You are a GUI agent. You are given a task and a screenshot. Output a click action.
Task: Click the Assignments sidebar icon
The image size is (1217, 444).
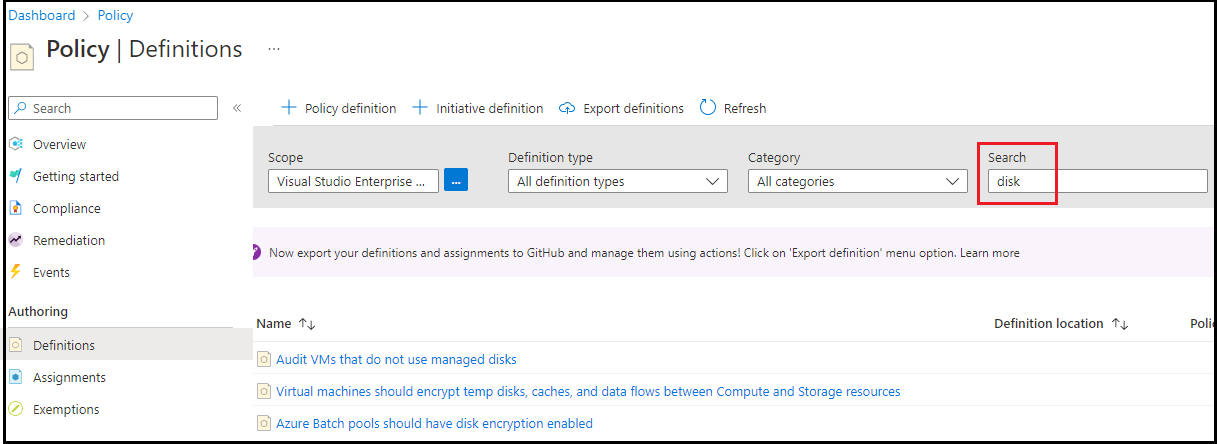[x=15, y=377]
